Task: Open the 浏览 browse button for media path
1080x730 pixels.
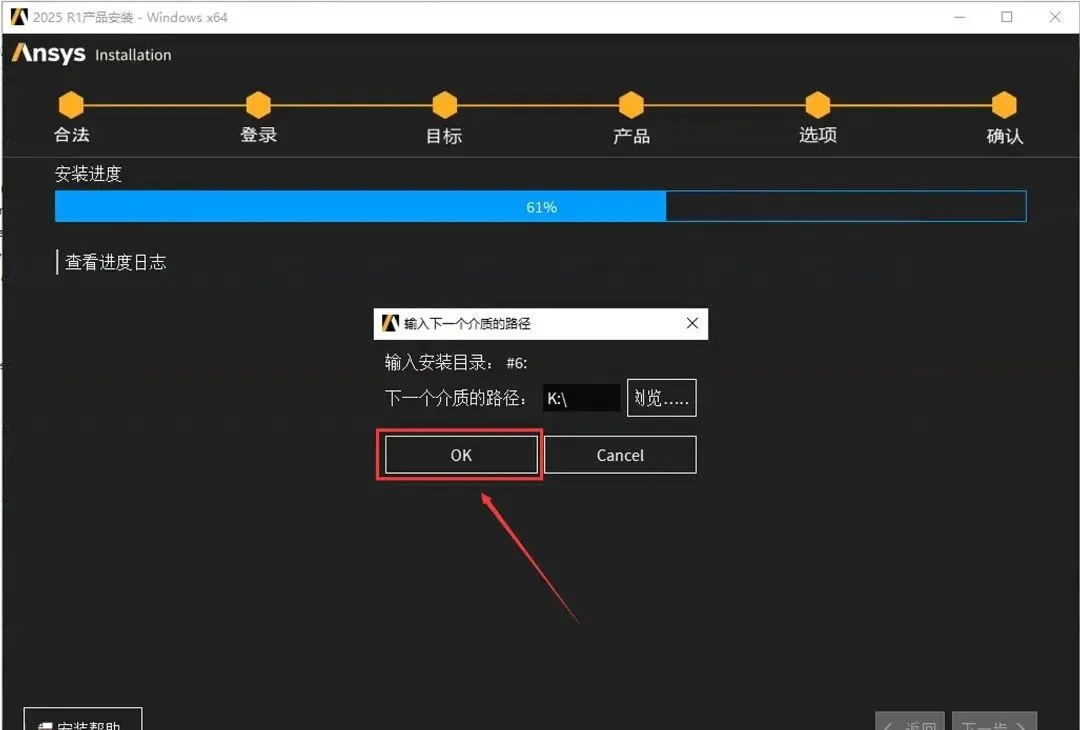Action: [x=661, y=397]
